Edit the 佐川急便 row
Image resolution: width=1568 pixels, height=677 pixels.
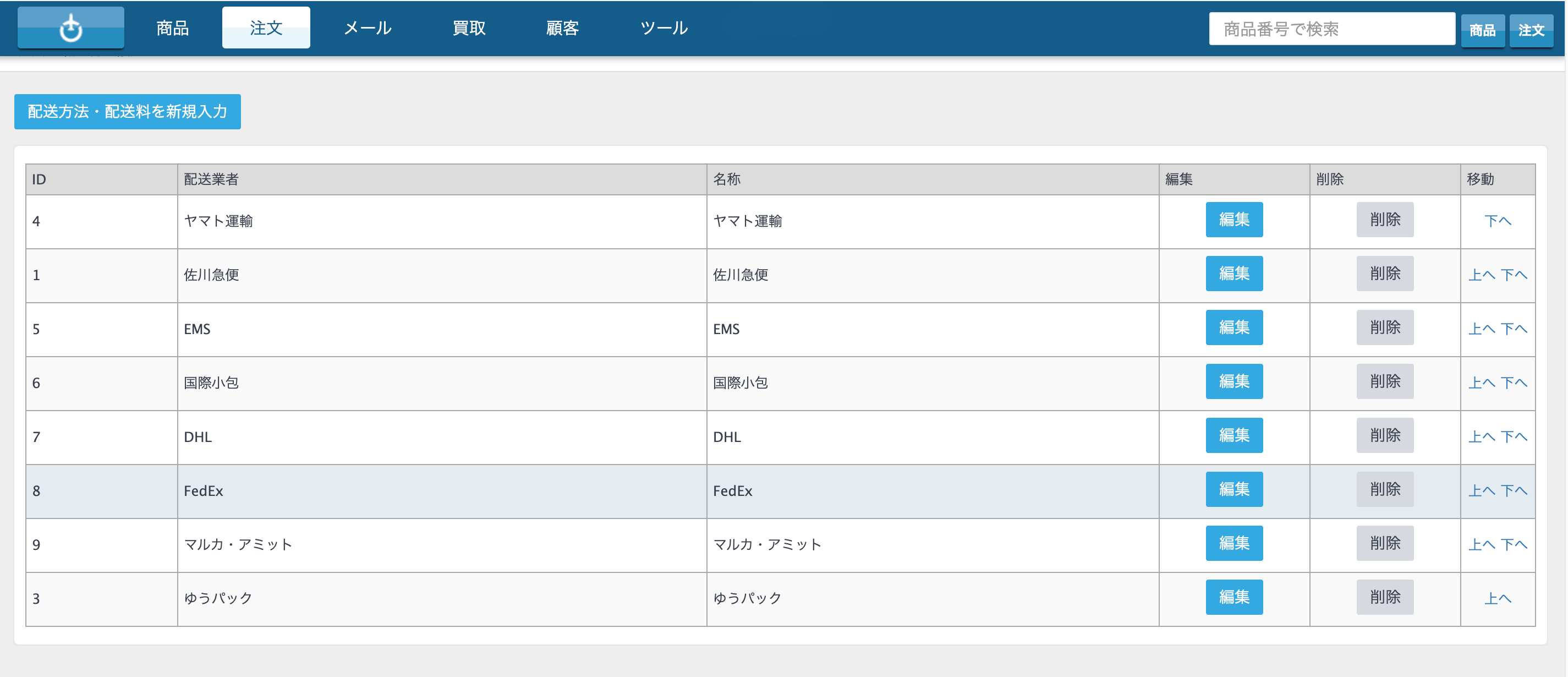[x=1234, y=274]
